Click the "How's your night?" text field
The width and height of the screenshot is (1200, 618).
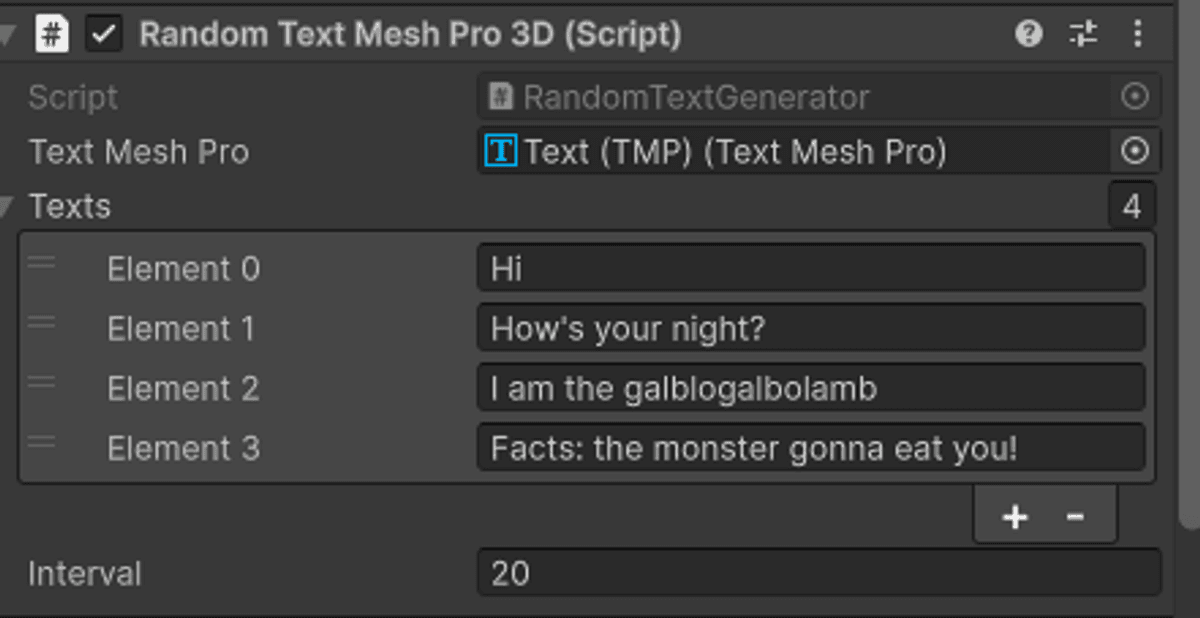[810, 329]
